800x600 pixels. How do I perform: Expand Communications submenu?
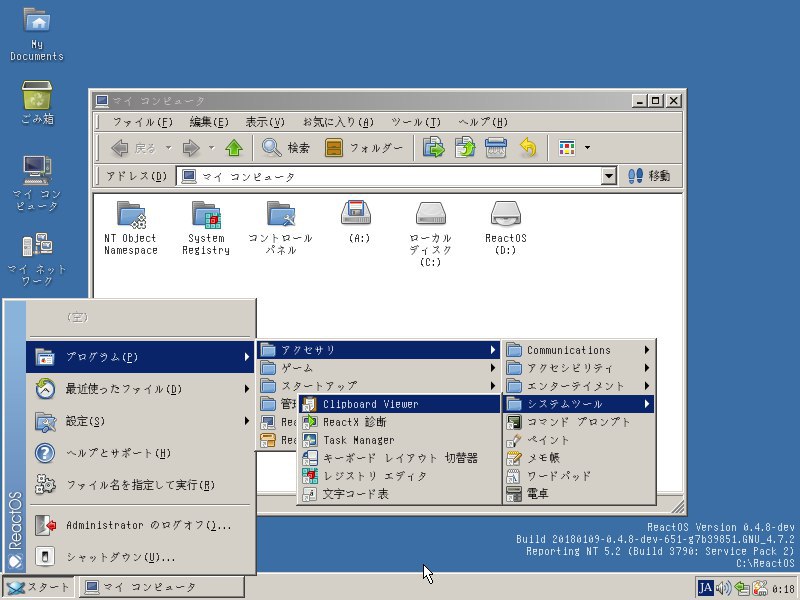point(579,350)
